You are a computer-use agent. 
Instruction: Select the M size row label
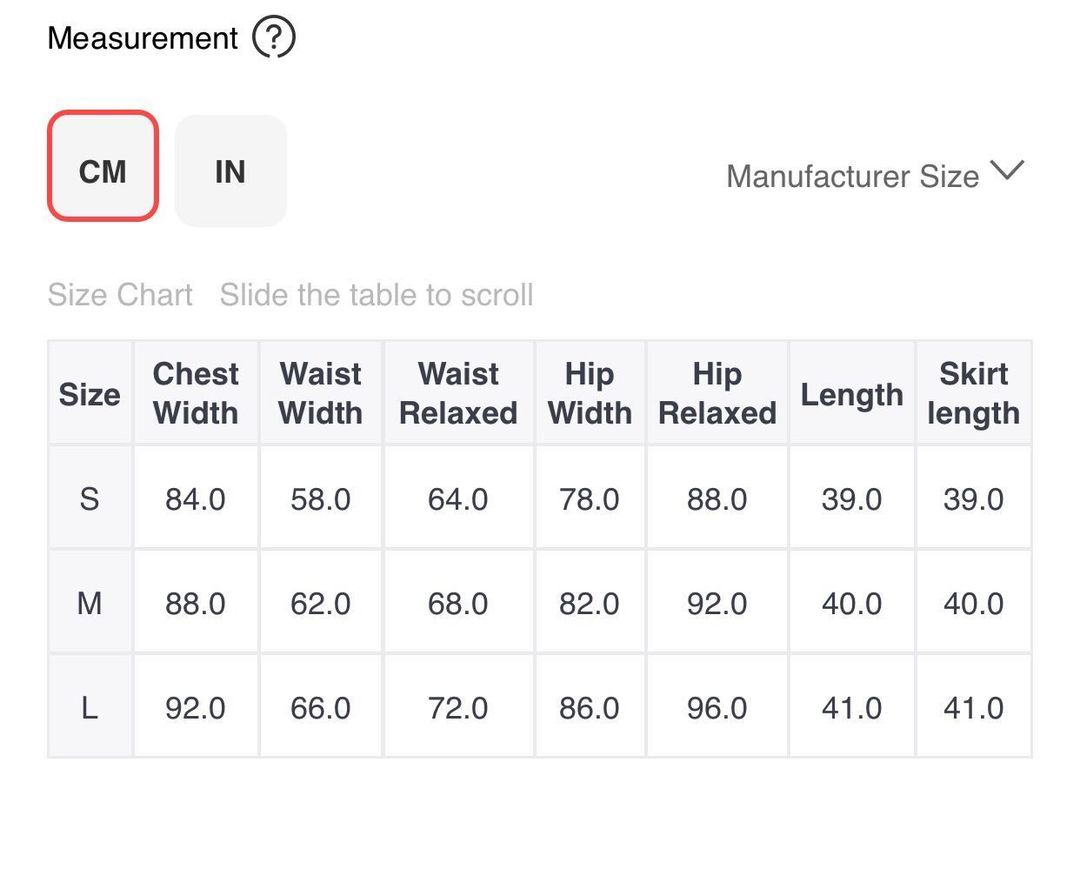tap(90, 603)
